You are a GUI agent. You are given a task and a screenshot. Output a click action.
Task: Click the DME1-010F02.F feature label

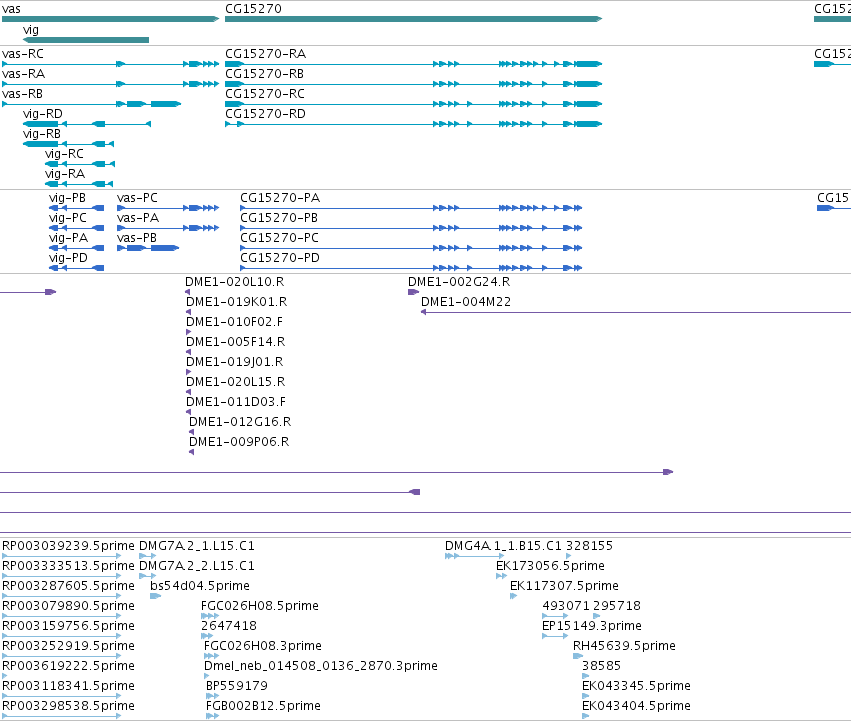tap(234, 322)
